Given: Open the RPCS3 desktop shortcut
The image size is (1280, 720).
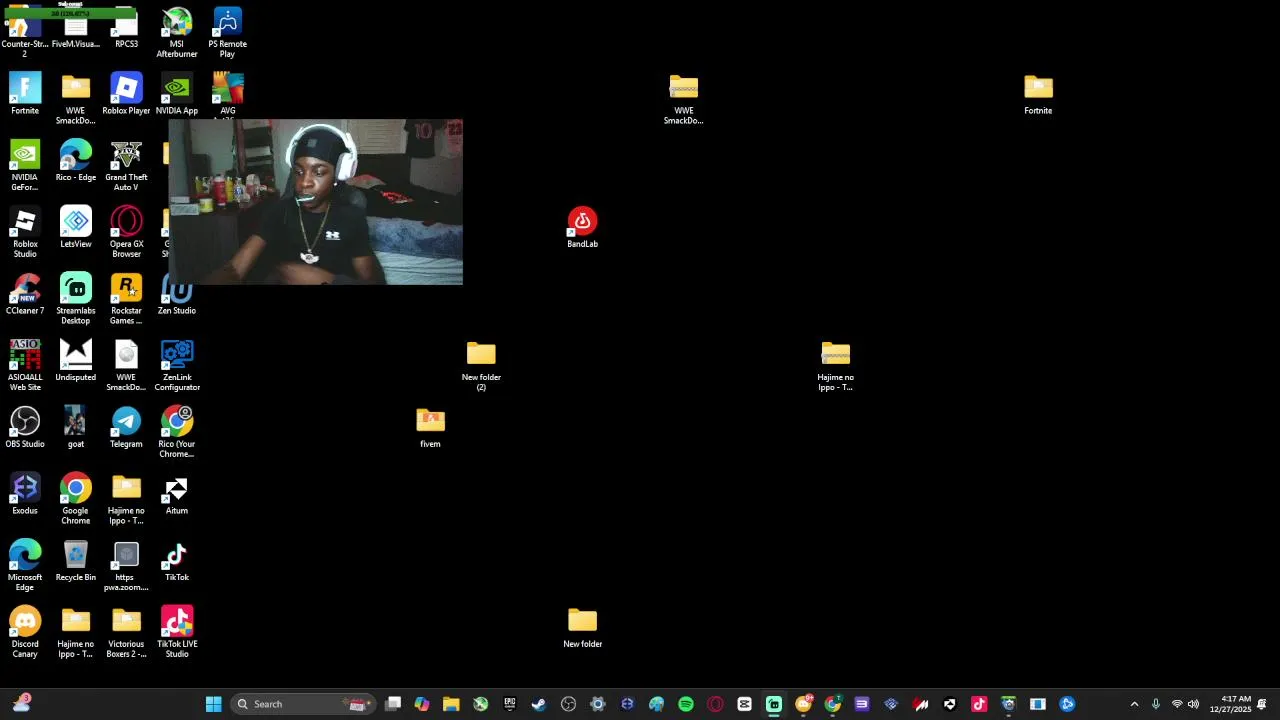Looking at the screenshot, I should click(x=126, y=29).
